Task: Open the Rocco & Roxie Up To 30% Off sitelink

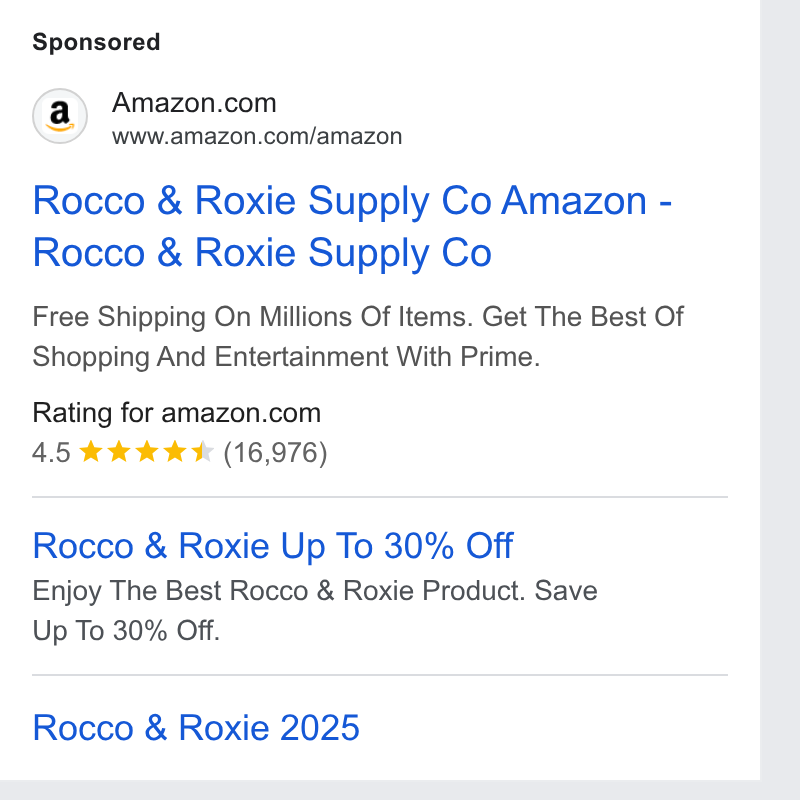Action: (273, 546)
